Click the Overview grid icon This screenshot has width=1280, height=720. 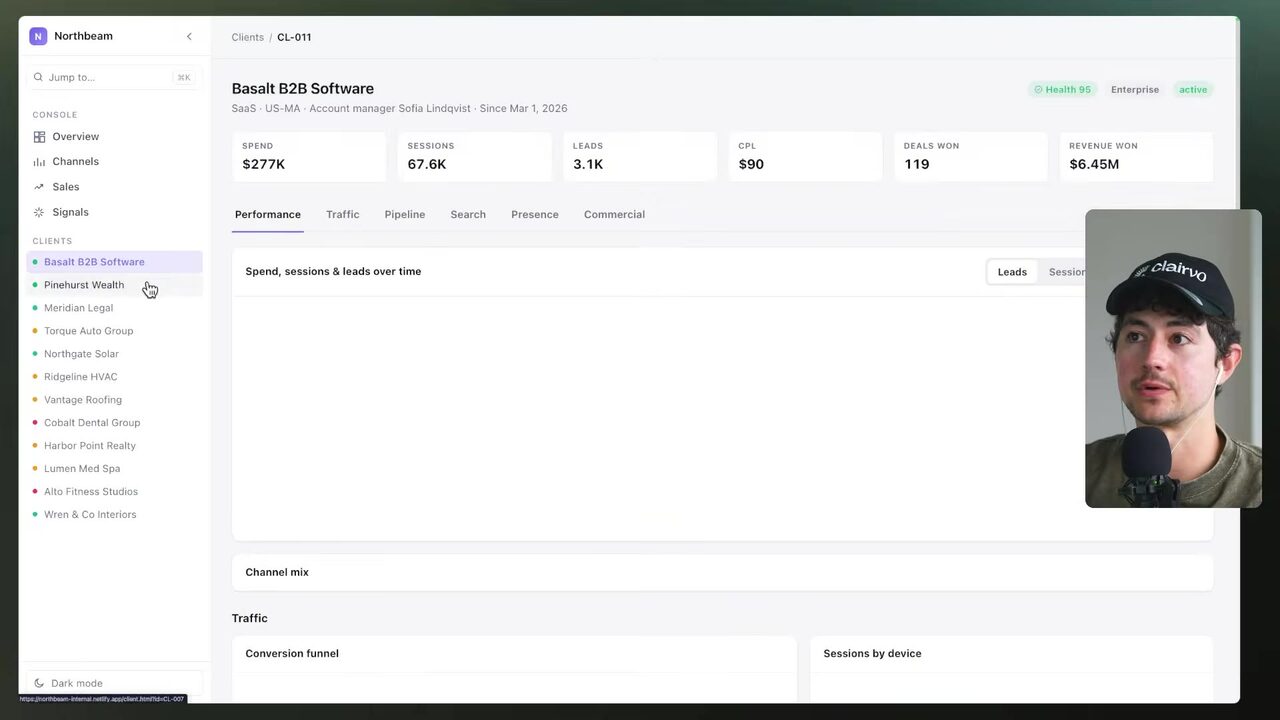tap(39, 137)
